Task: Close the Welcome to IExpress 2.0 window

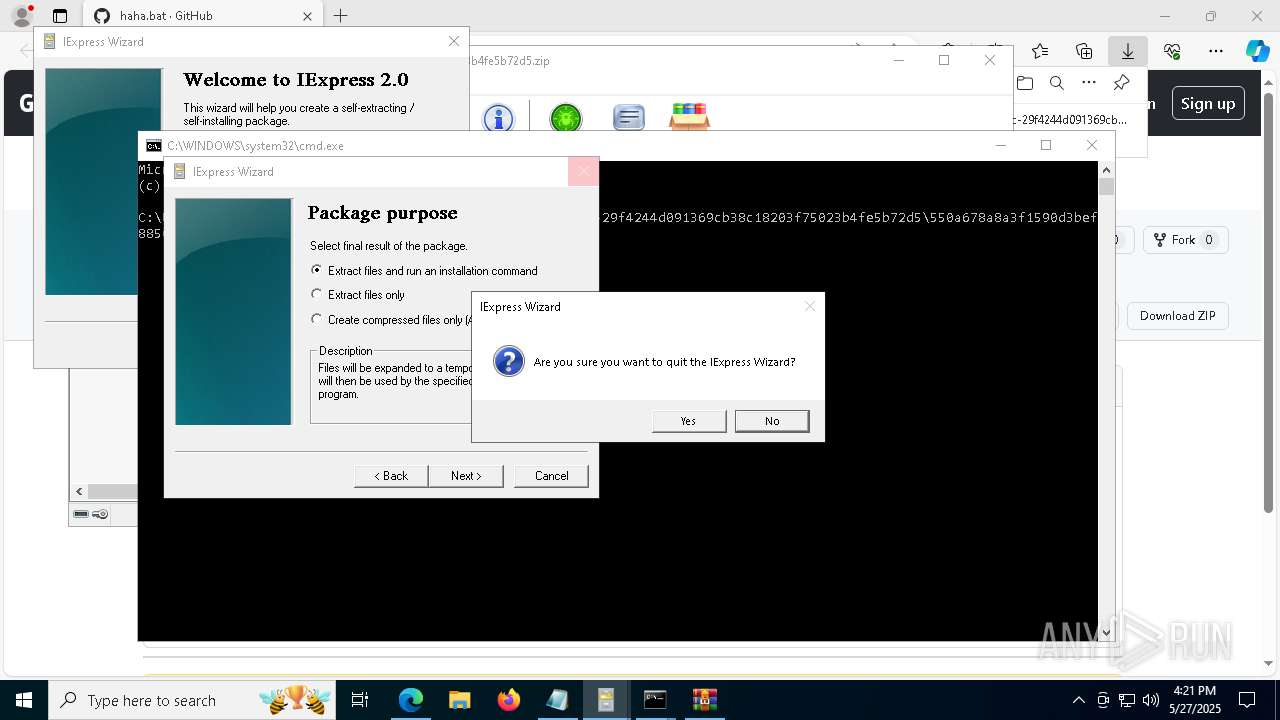Action: (x=454, y=41)
